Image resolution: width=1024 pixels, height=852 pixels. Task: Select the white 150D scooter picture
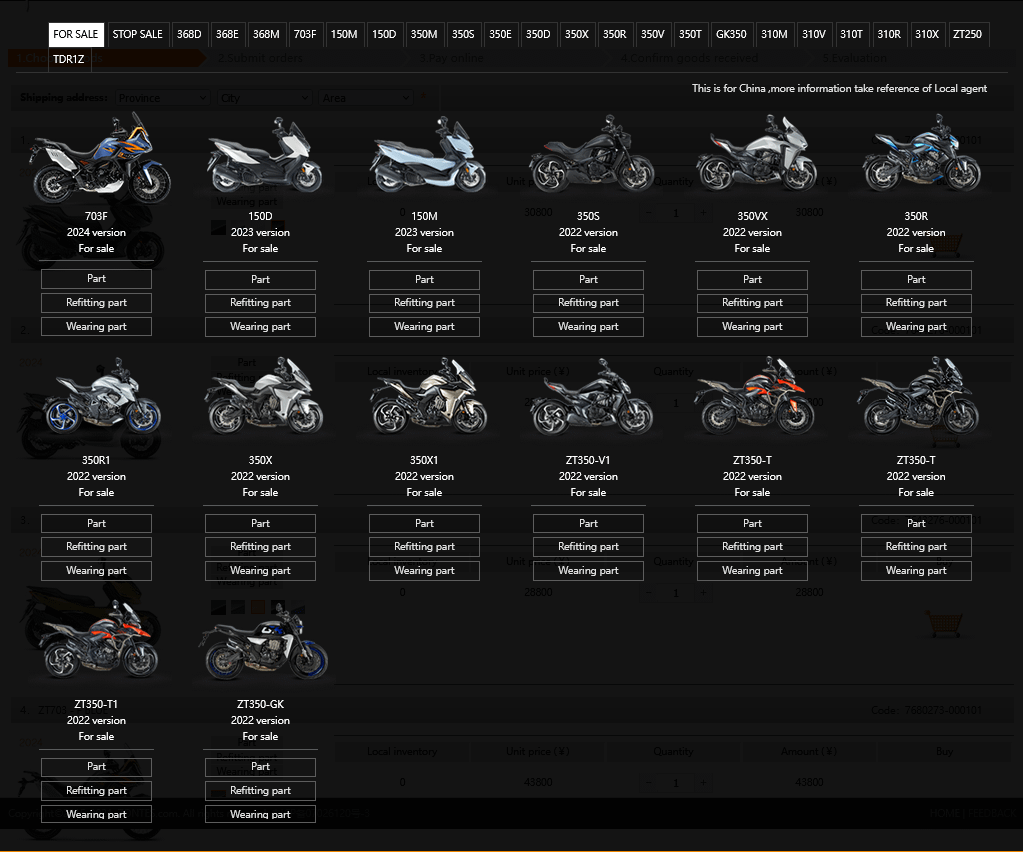[261, 160]
